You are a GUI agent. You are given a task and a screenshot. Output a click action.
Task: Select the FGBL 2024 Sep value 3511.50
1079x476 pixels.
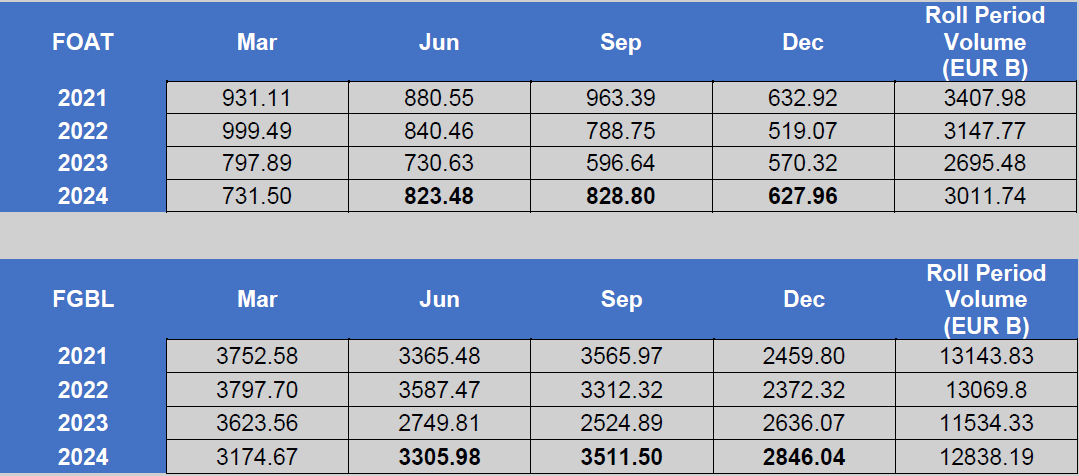621,457
